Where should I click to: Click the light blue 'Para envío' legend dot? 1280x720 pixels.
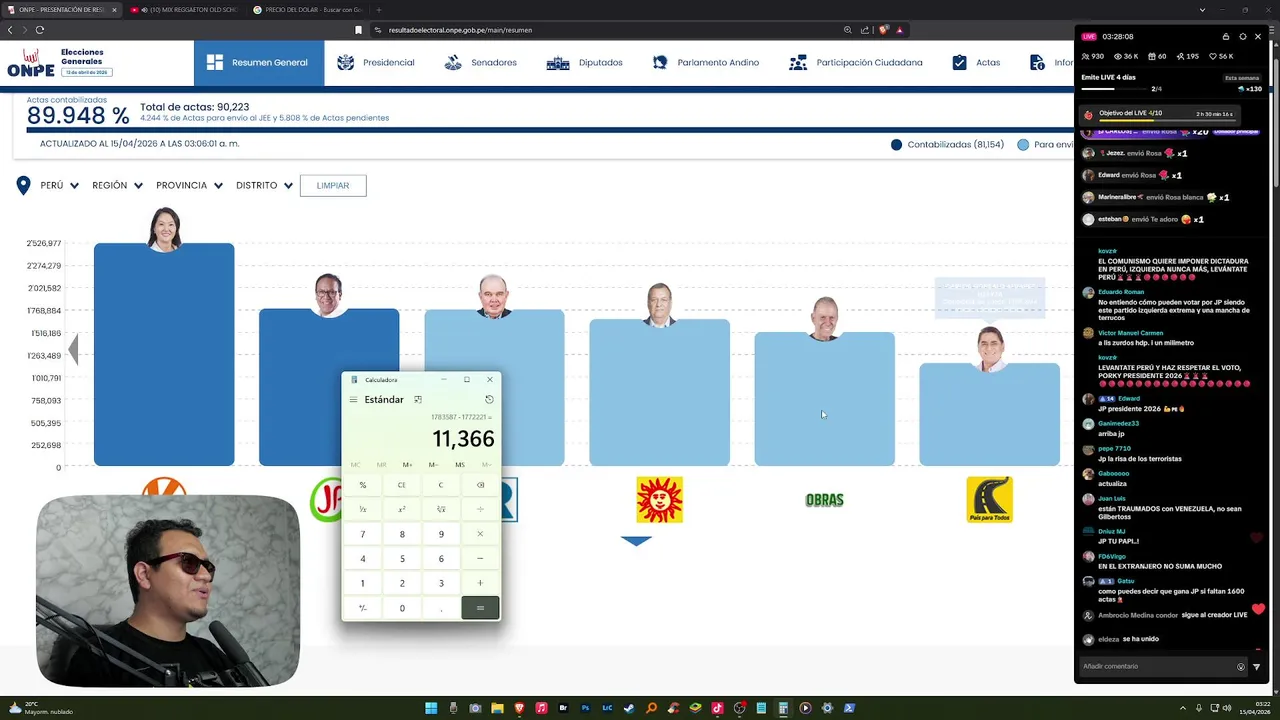tap(1023, 145)
